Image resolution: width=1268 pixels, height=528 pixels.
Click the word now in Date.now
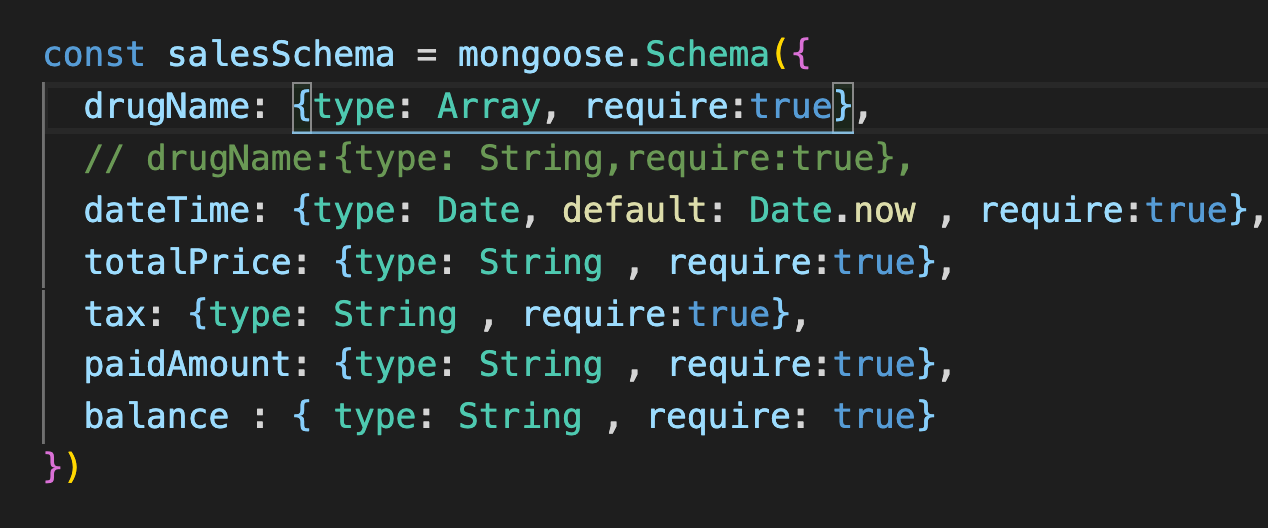(884, 210)
